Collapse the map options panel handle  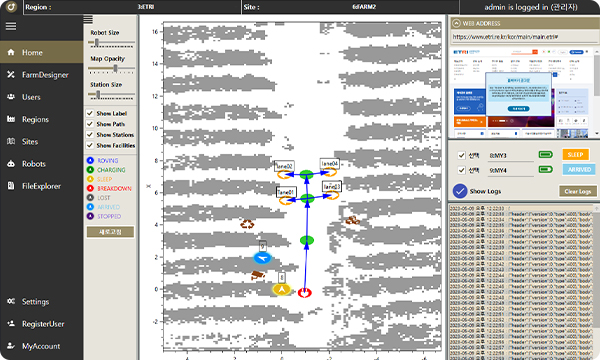click(x=88, y=19)
